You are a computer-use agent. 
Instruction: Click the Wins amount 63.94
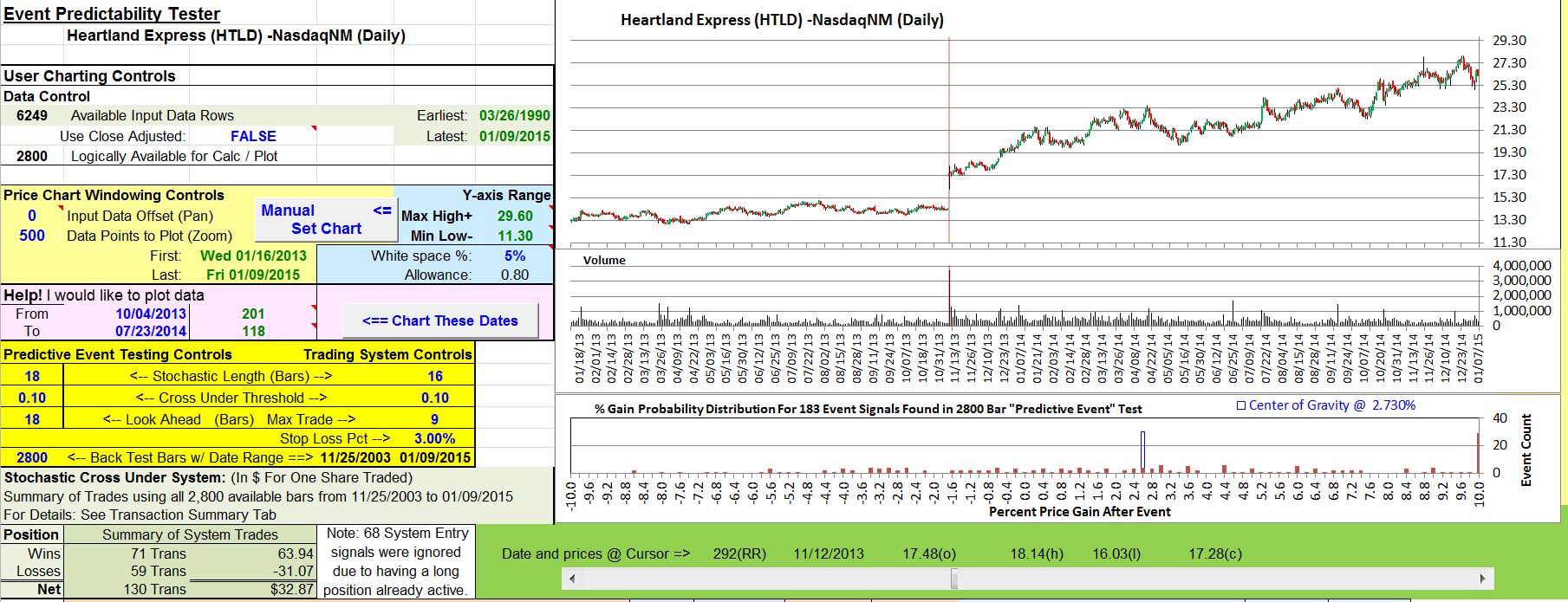point(296,553)
